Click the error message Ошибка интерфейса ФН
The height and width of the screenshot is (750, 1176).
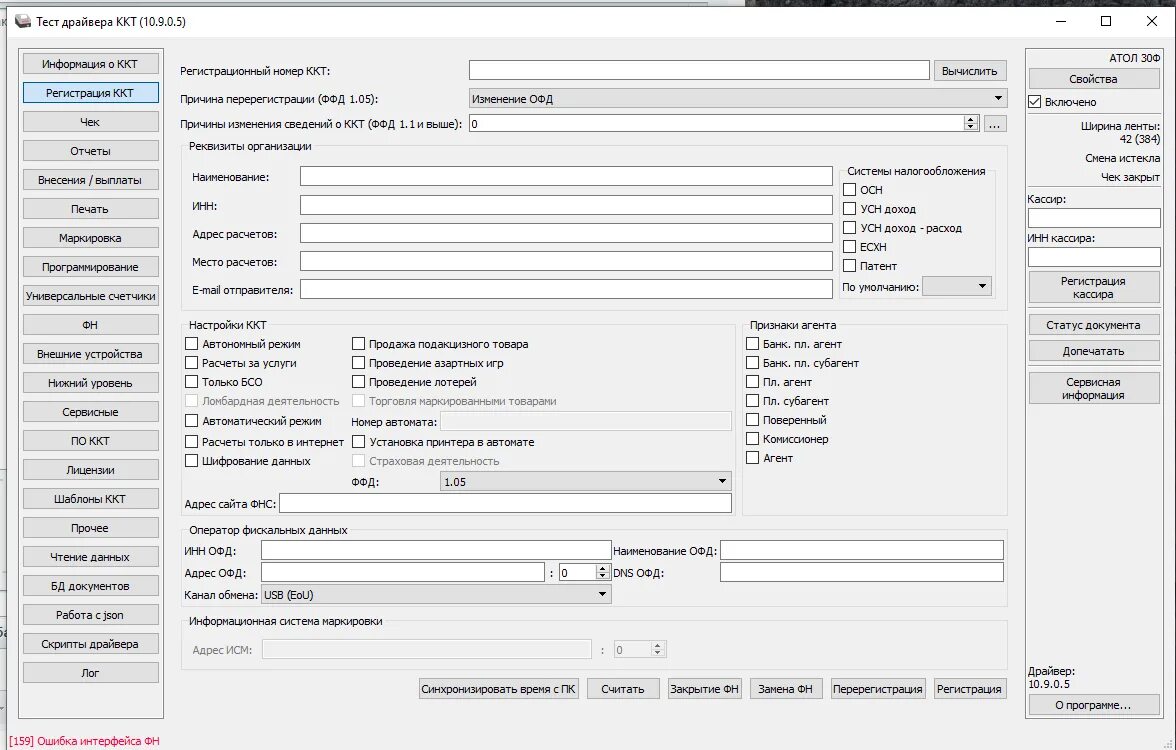[85, 741]
